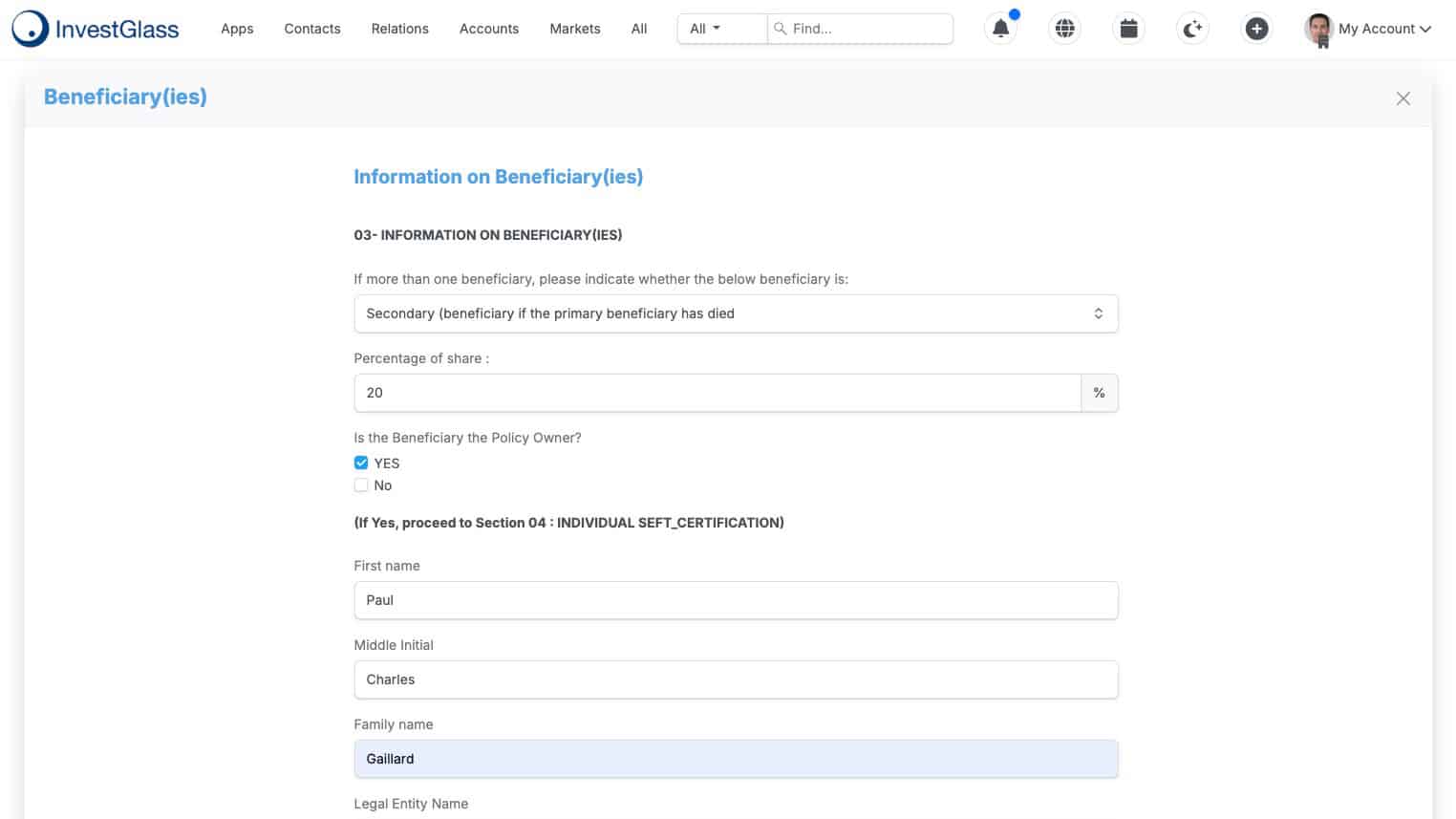Open the globe language icon

pos(1064,29)
